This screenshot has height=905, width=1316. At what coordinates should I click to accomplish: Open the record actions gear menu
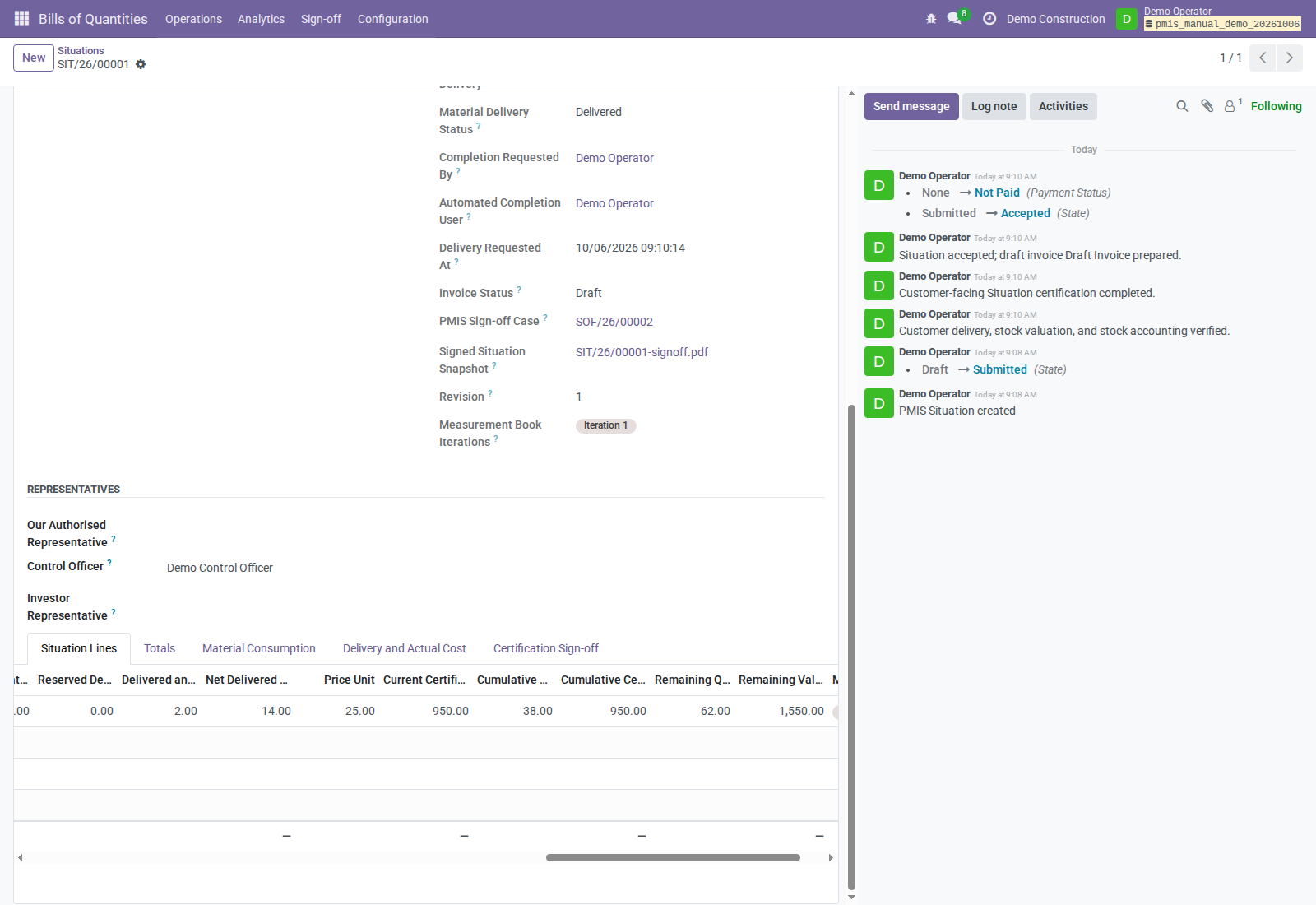coord(141,64)
